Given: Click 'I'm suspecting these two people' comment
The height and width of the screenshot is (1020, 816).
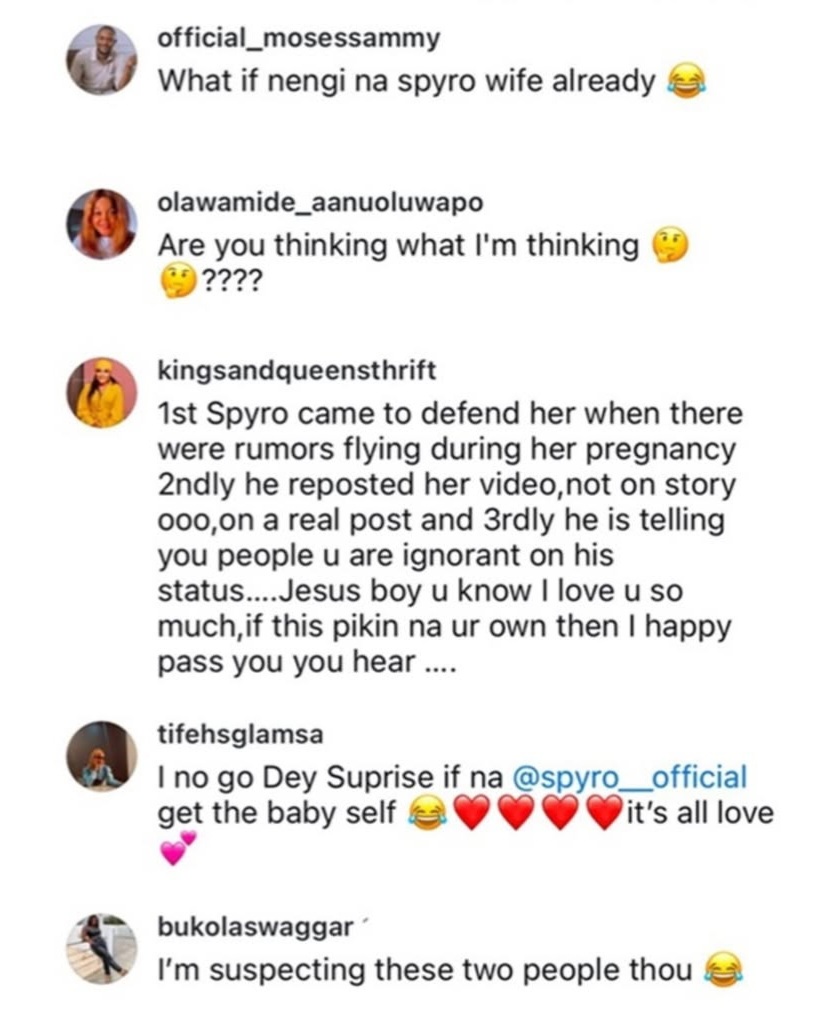Looking at the screenshot, I should pos(426,969).
